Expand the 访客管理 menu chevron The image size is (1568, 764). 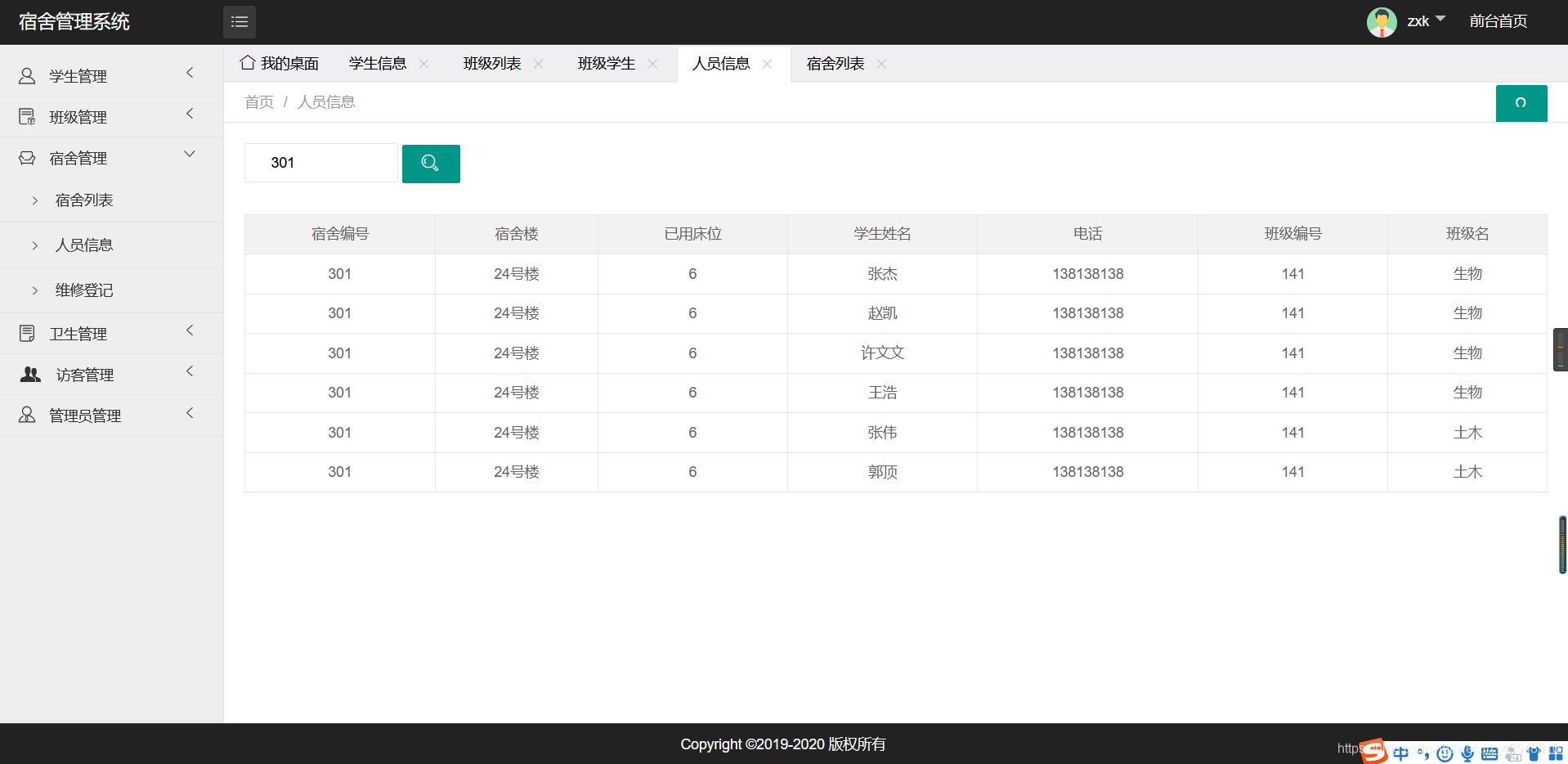click(x=190, y=371)
